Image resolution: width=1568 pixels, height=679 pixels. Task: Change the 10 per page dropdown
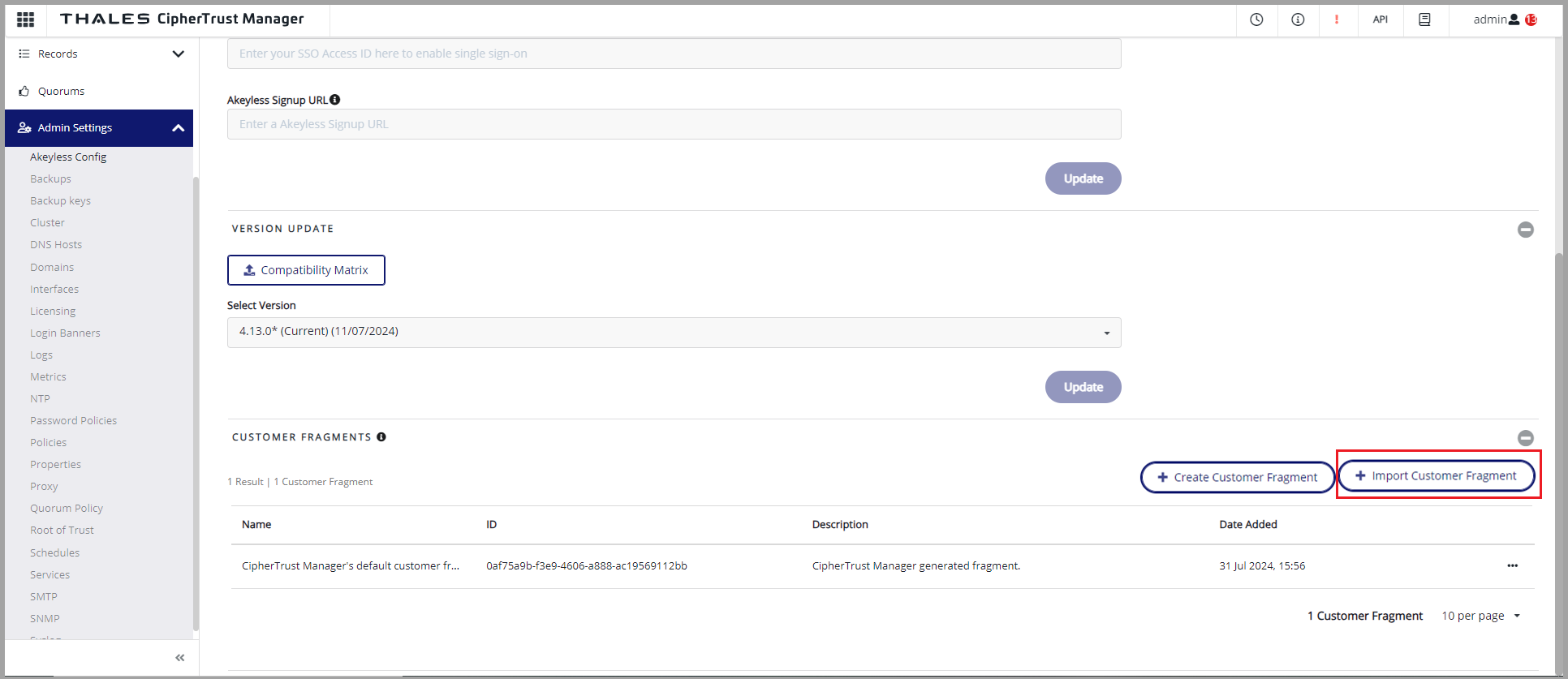pos(1480,617)
